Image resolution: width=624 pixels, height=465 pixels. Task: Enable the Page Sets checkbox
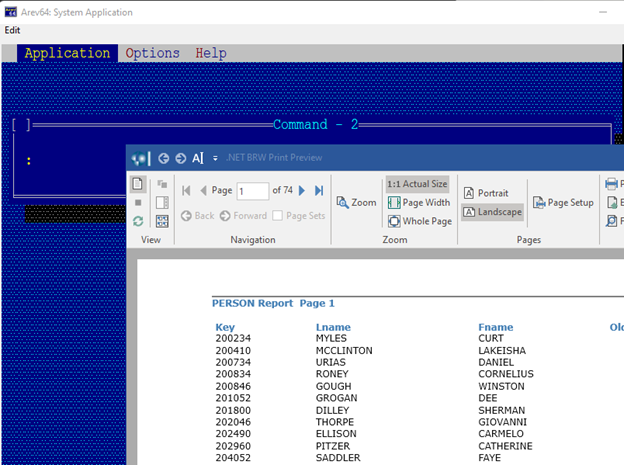click(x=277, y=216)
